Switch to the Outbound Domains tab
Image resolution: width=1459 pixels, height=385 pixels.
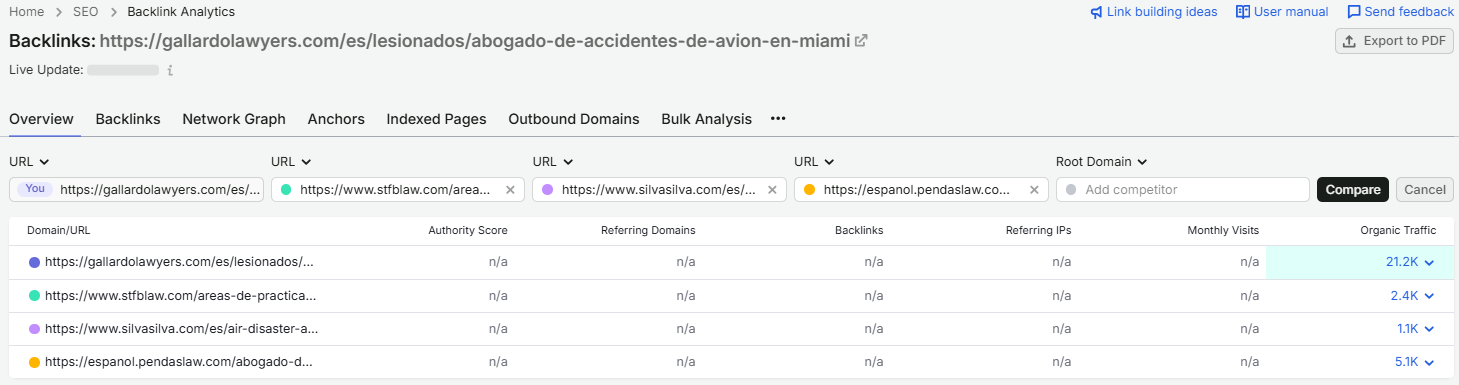click(574, 118)
